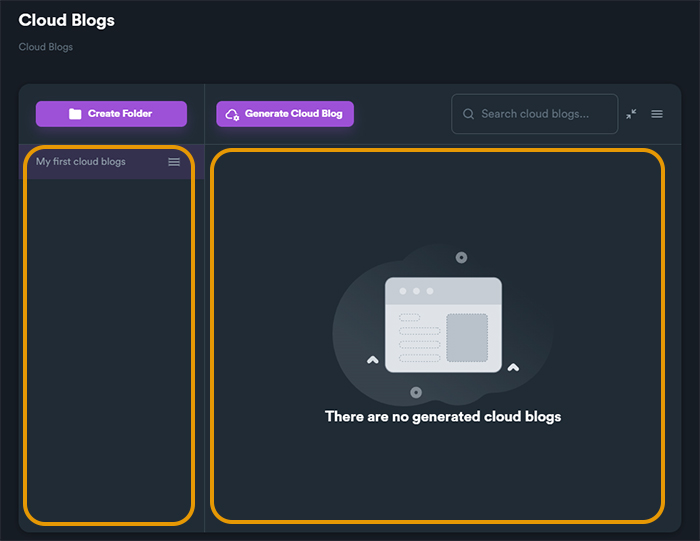Focus the Search cloud blogs field
The height and width of the screenshot is (541, 700).
534,114
